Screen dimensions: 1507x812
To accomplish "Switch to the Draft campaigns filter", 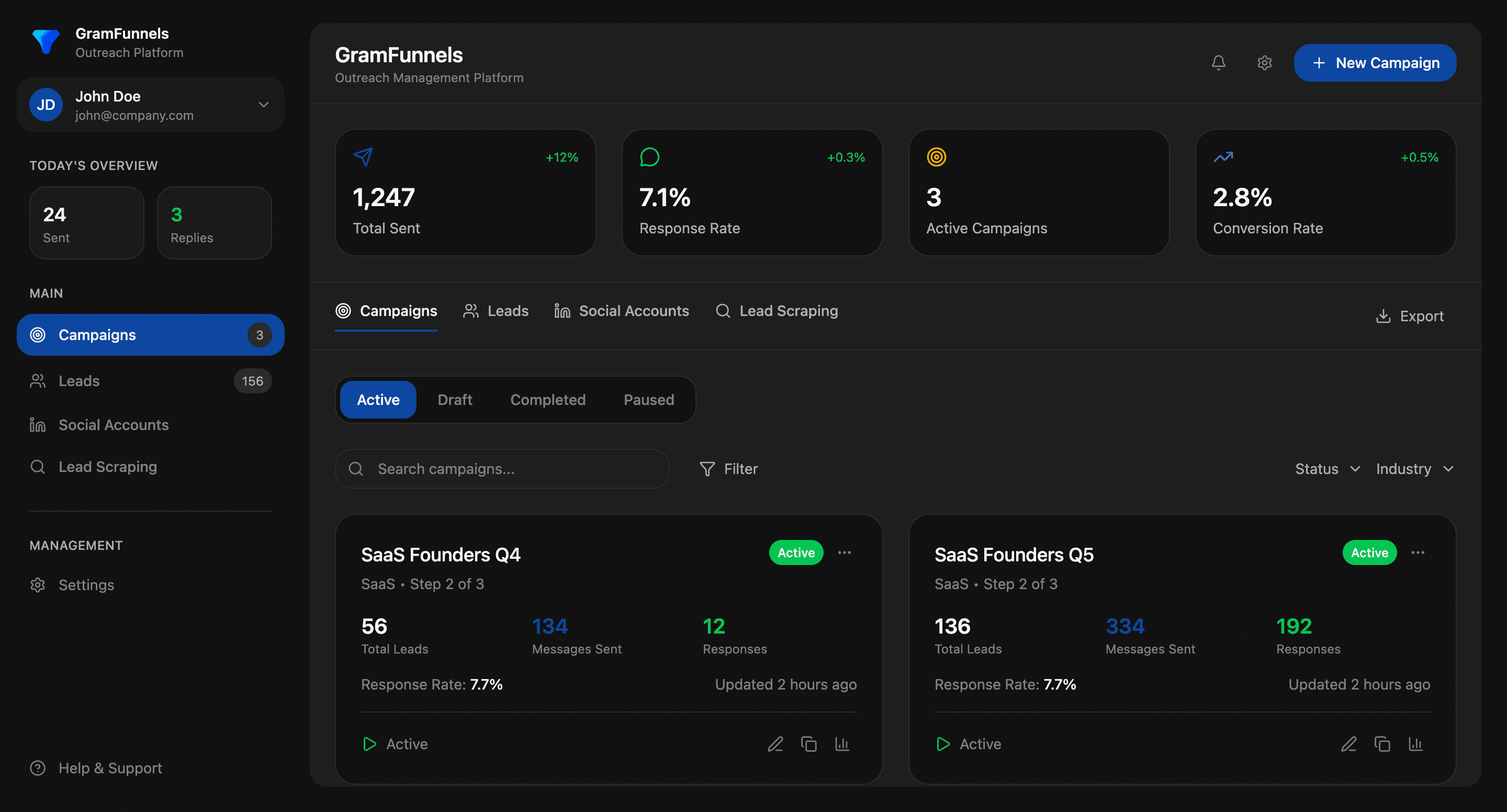I will (455, 400).
